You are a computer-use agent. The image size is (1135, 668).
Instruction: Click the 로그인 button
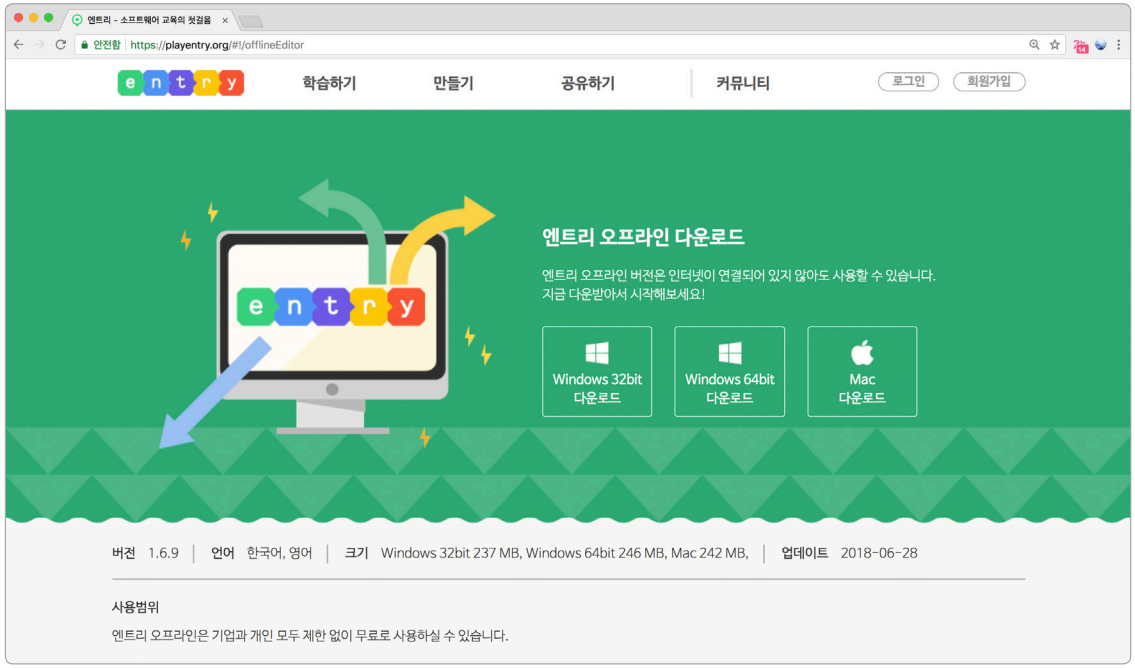pyautogui.click(x=908, y=82)
